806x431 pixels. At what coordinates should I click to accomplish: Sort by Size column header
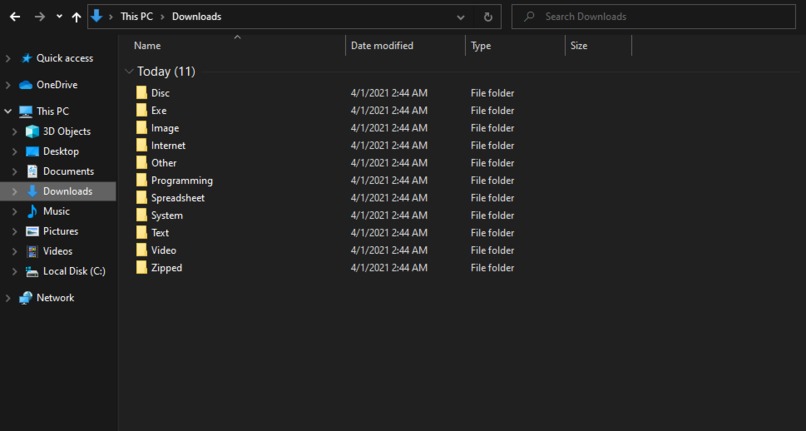click(x=579, y=46)
